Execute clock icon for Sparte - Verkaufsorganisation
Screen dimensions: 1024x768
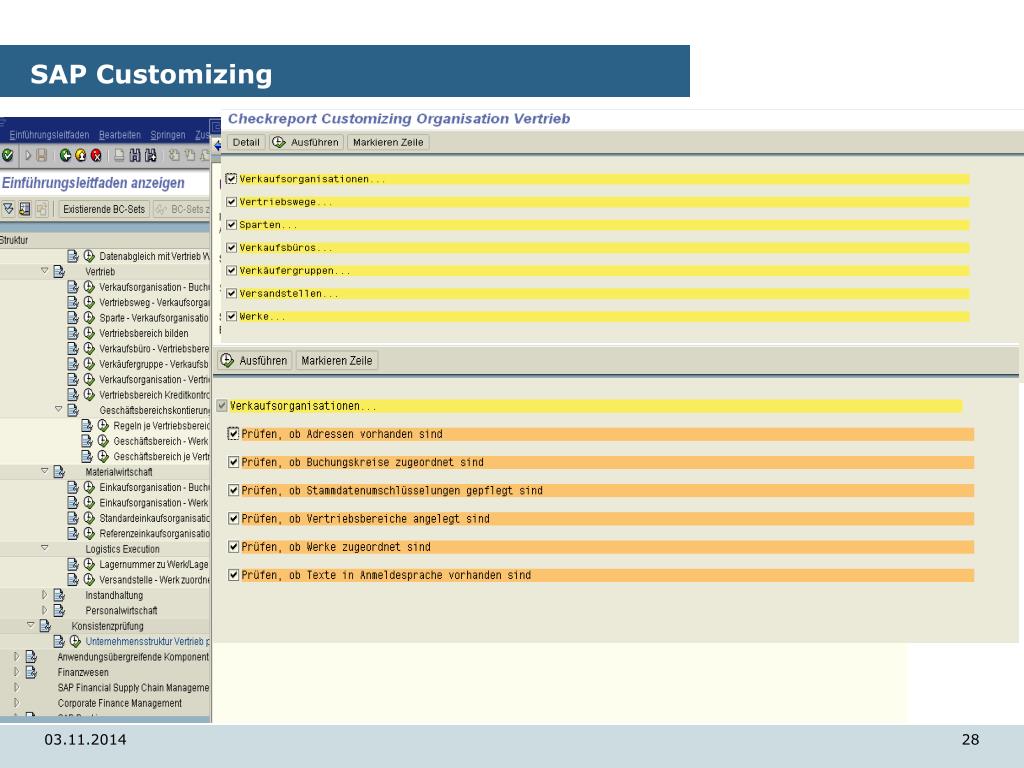point(89,317)
